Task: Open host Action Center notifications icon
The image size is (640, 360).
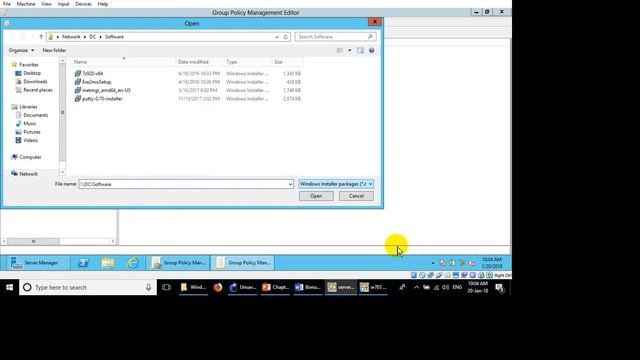Action: [499, 288]
